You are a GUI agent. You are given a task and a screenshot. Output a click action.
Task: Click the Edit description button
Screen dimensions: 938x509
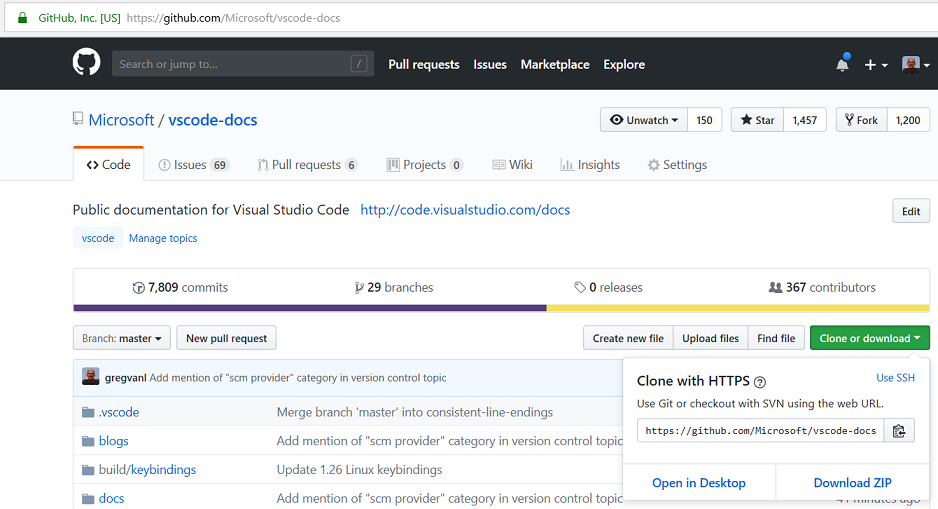click(911, 211)
